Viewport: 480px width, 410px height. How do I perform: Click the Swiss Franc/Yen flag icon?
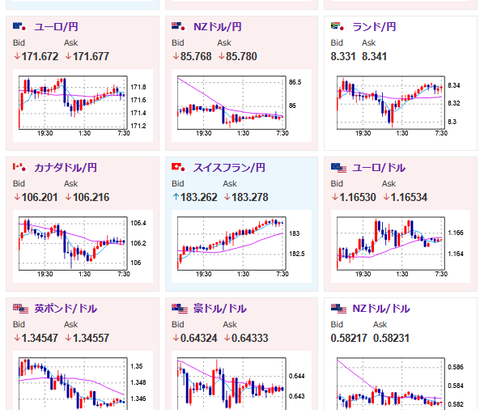178,167
